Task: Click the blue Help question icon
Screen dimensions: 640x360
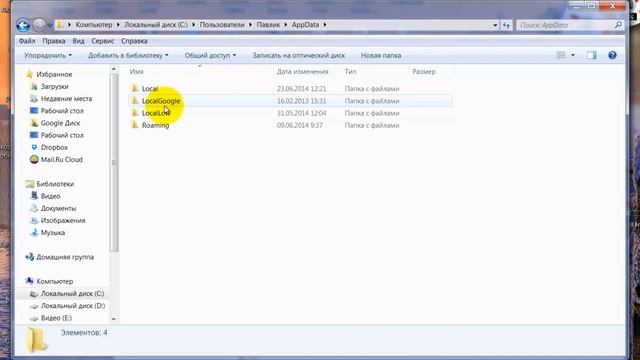Action: (x=612, y=55)
